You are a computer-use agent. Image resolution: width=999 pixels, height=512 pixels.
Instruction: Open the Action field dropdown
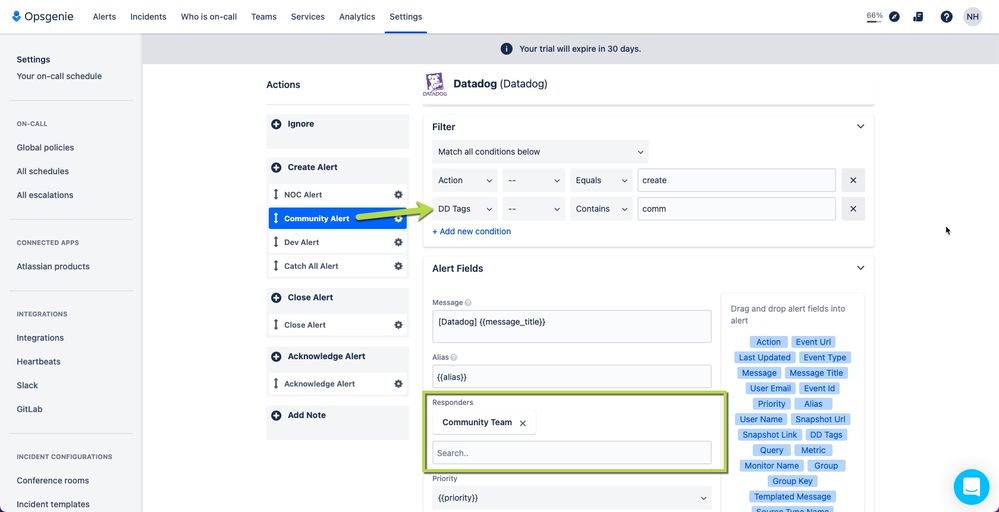pos(465,180)
